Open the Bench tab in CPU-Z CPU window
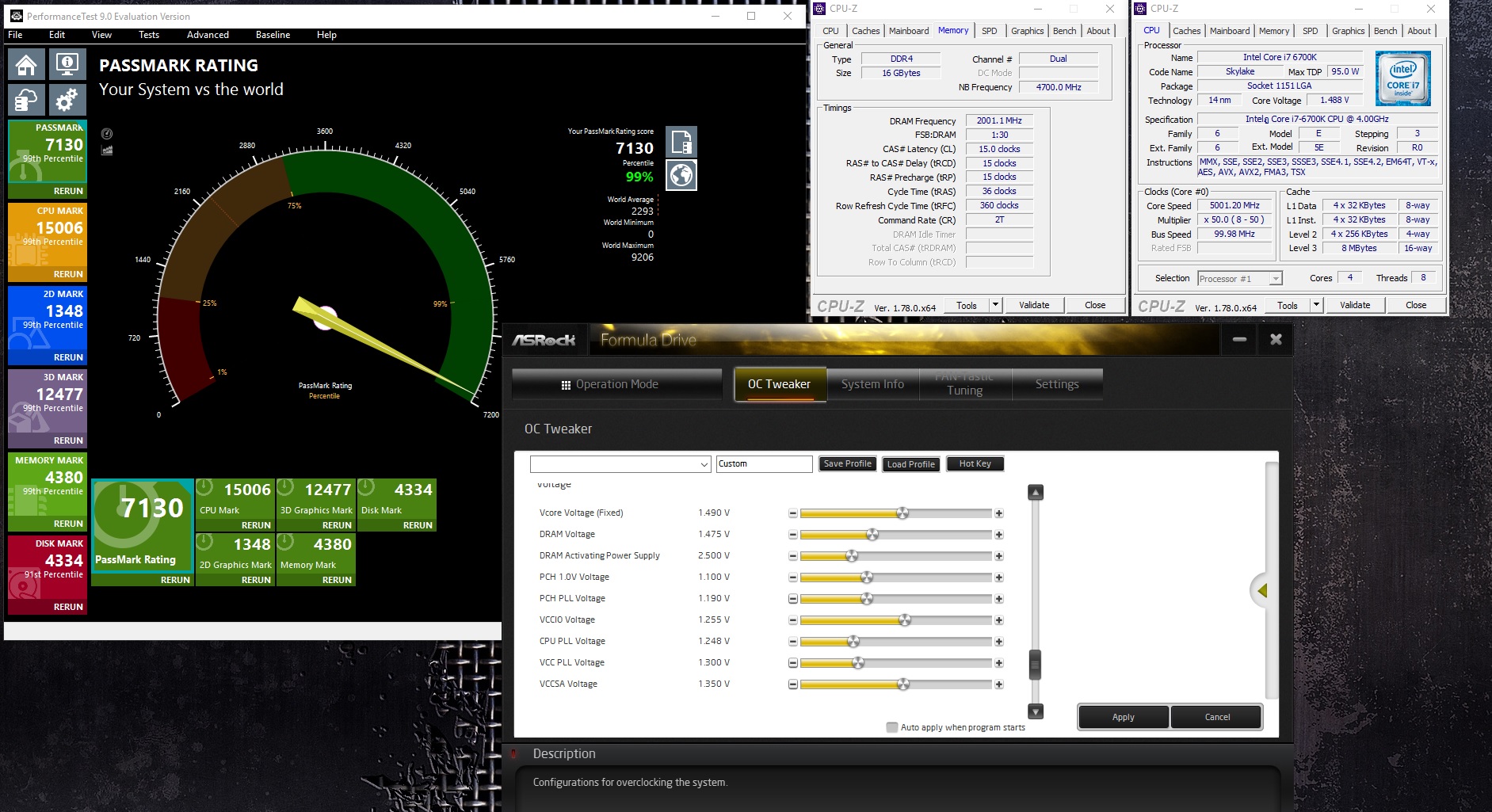Screen dimensions: 1492x812 pyautogui.click(x=1386, y=31)
